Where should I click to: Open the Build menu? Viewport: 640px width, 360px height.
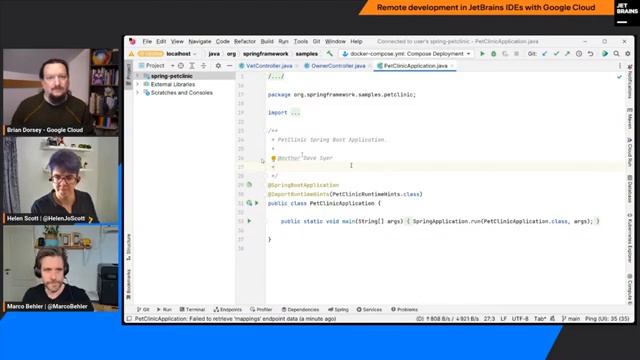267,42
